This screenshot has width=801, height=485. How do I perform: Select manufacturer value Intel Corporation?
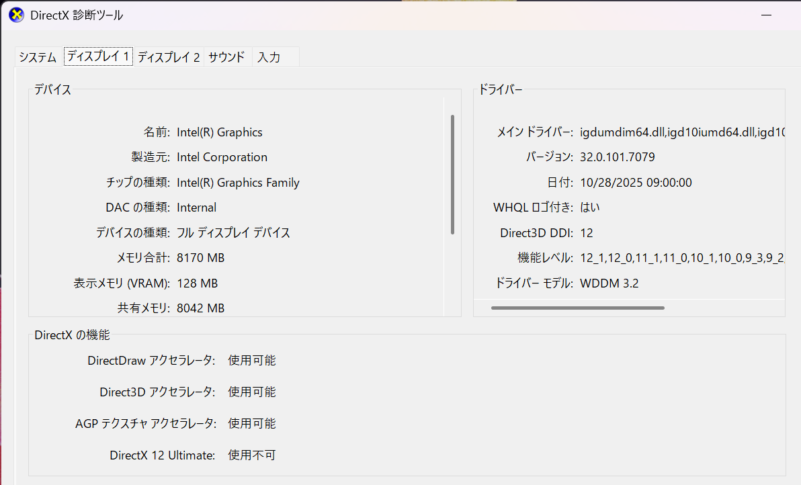click(222, 157)
